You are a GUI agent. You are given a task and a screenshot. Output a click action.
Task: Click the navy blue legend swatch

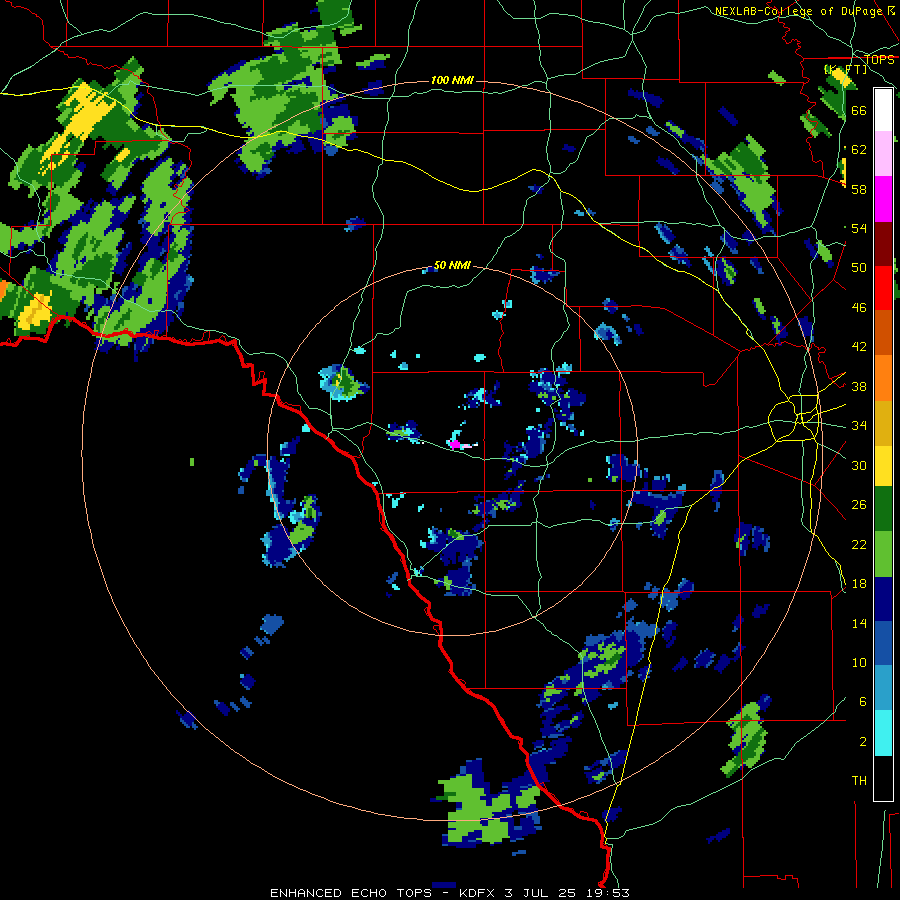coord(883,599)
